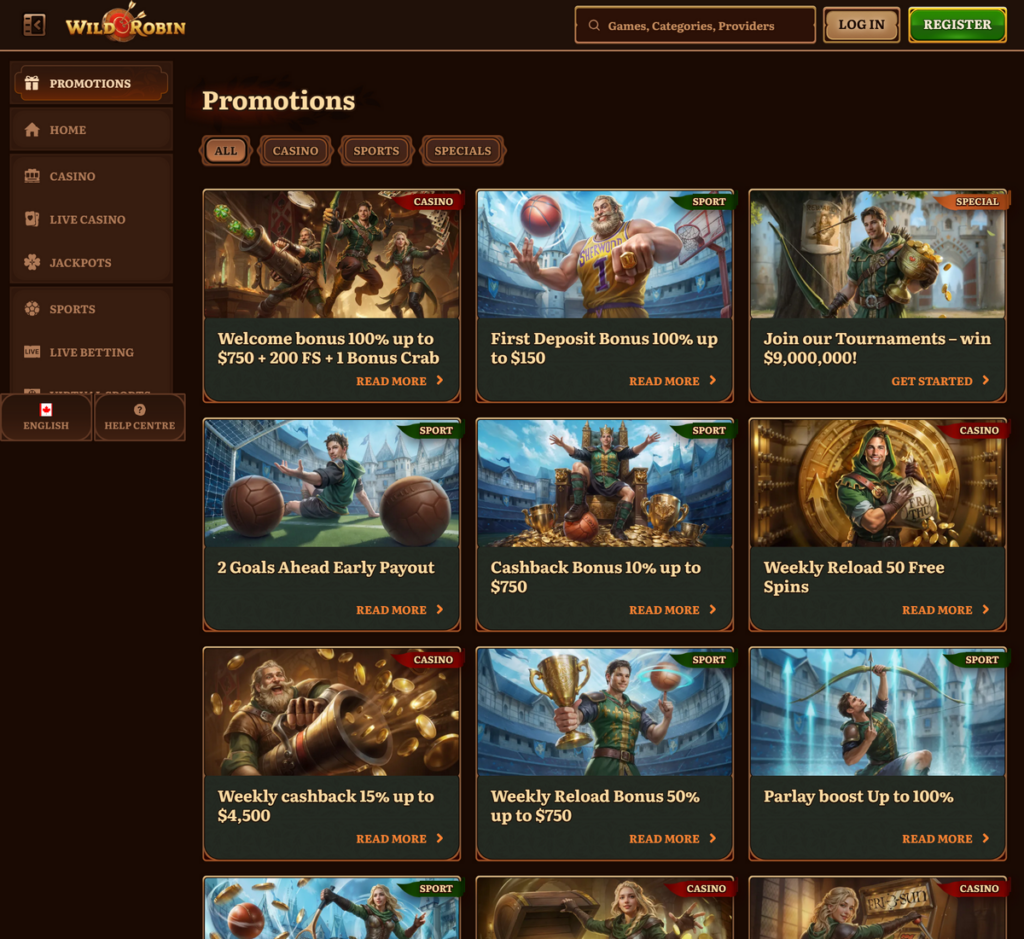Go to Home in sidebar
Viewport: 1024px width, 939px height.
(x=91, y=129)
